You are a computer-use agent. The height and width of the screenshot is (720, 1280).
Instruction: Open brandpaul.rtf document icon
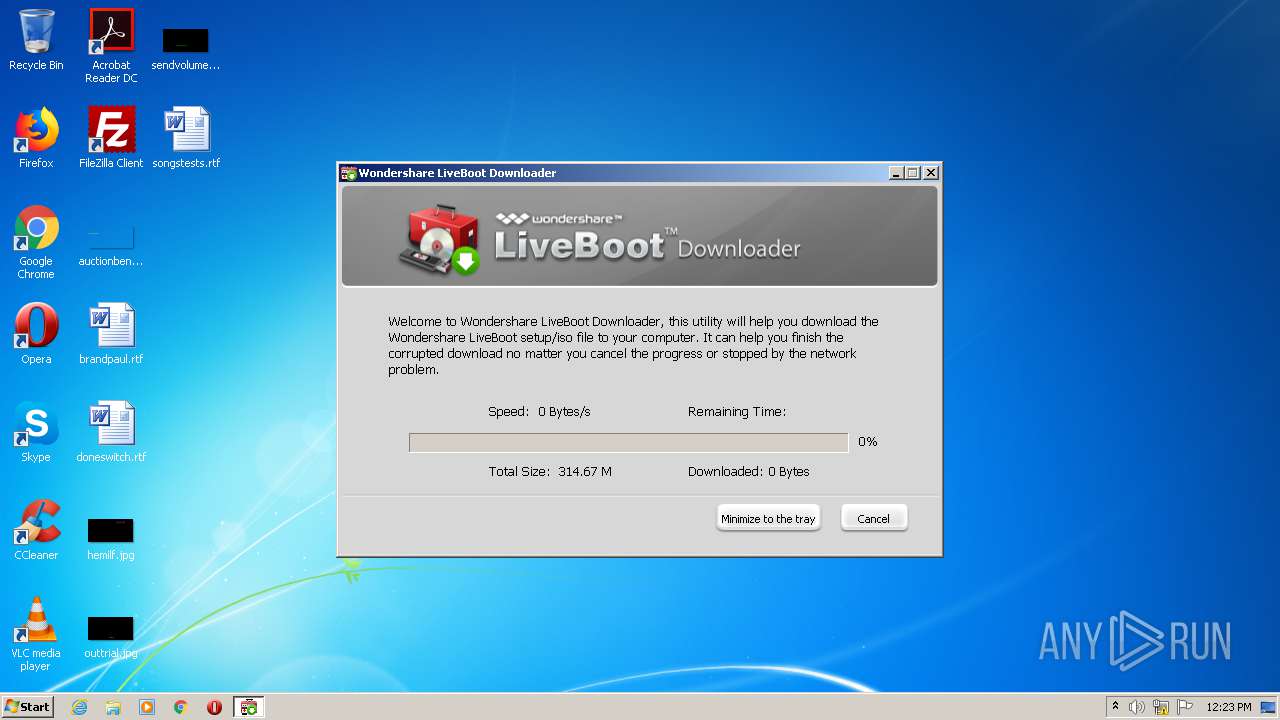coord(111,334)
